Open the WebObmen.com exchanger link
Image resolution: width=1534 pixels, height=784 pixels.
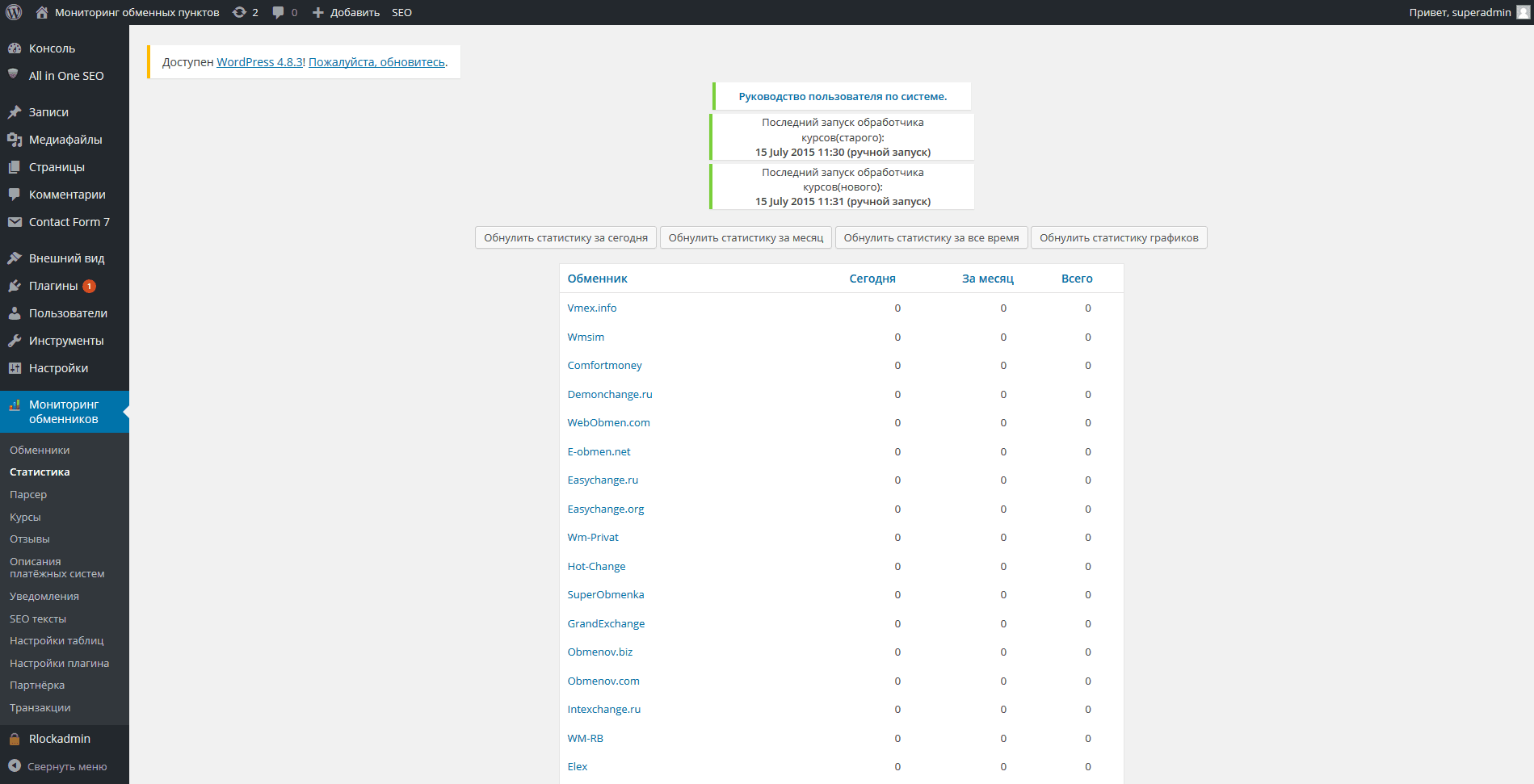(608, 423)
